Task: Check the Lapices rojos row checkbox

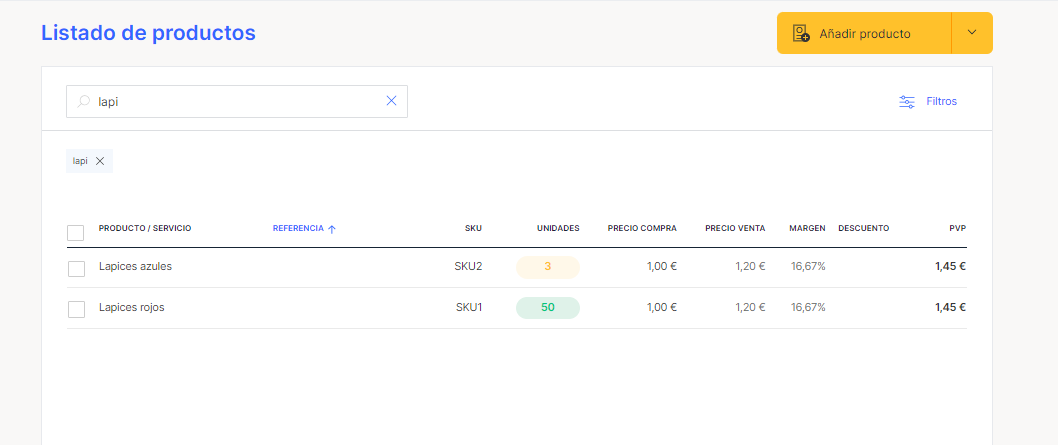Action: click(76, 309)
